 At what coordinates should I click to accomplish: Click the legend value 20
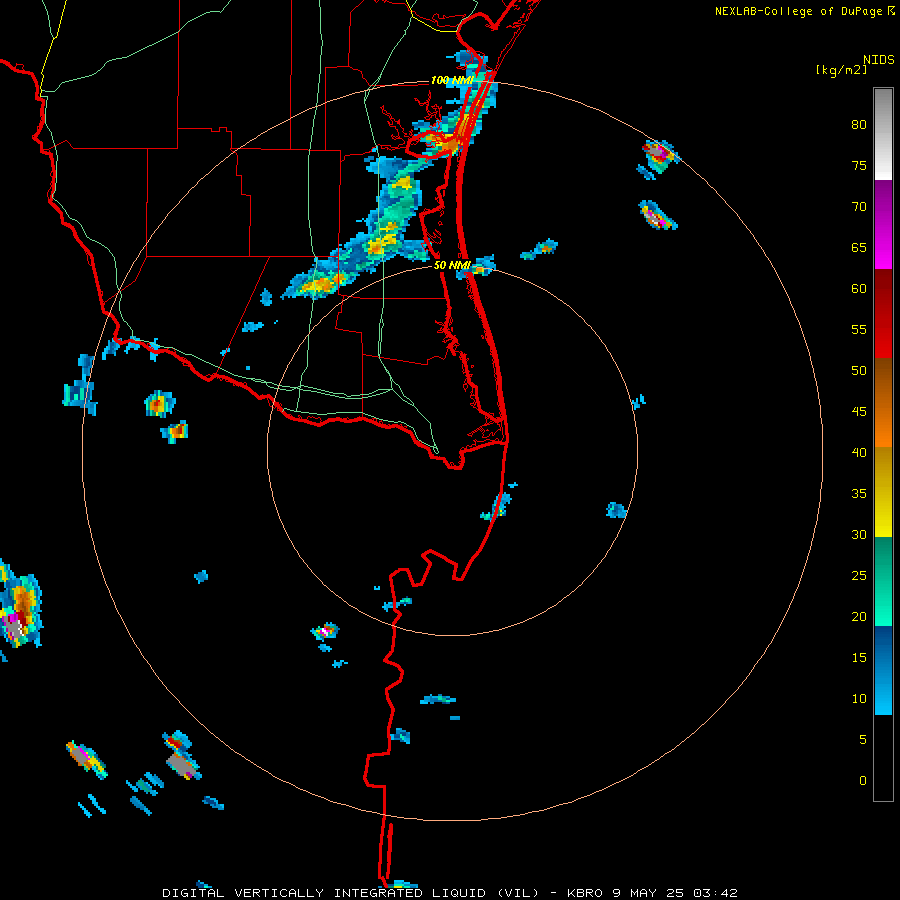coord(859,616)
